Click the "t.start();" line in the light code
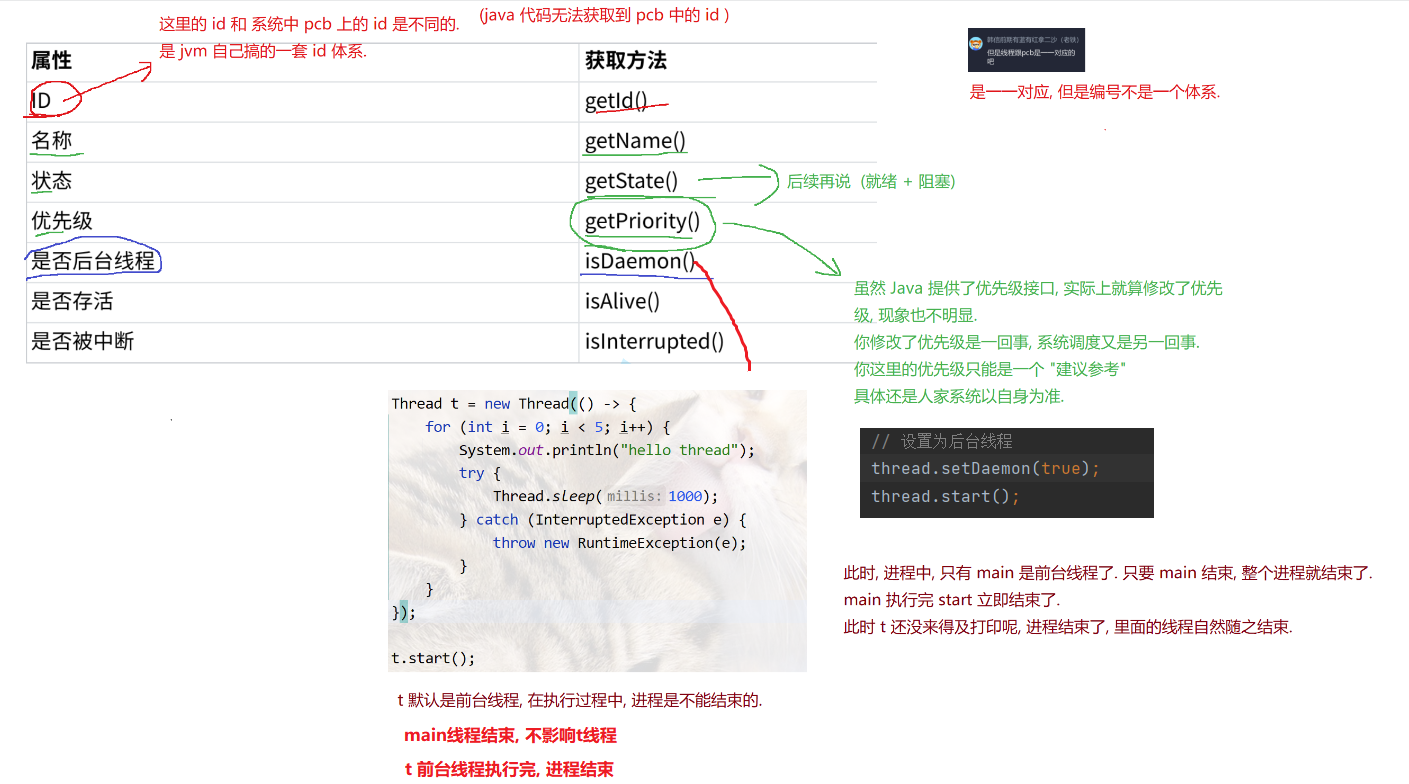Screen dimensions: 1409x784 (433, 658)
